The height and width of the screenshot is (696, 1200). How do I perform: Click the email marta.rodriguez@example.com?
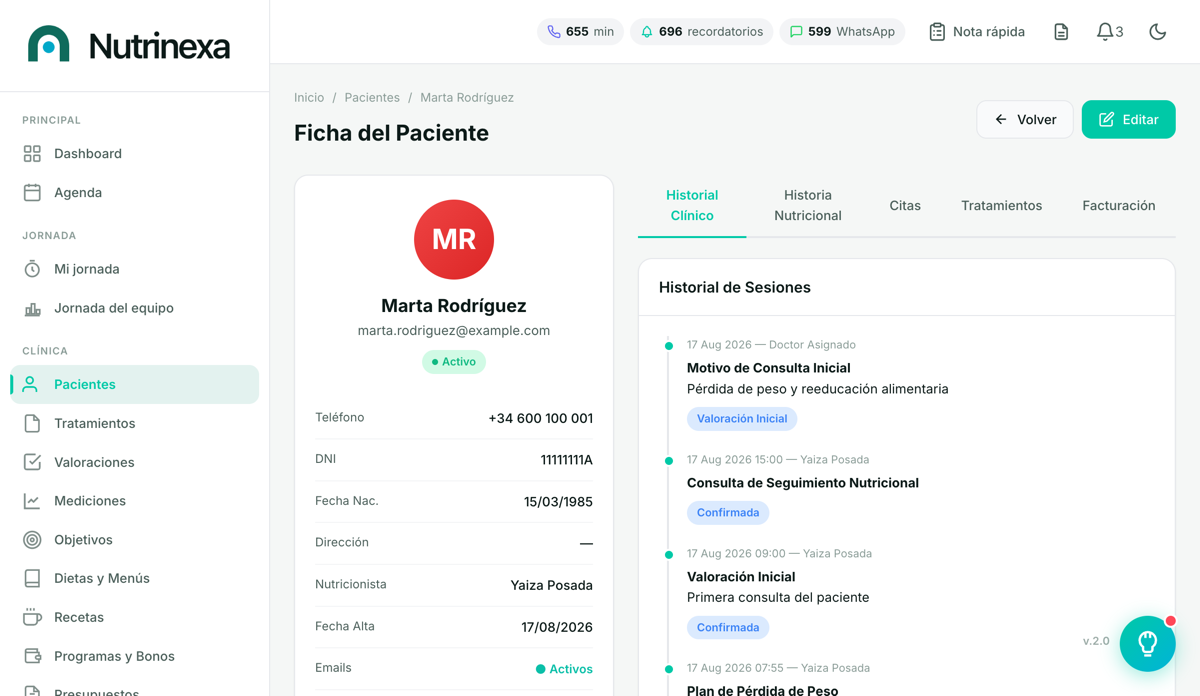point(454,331)
